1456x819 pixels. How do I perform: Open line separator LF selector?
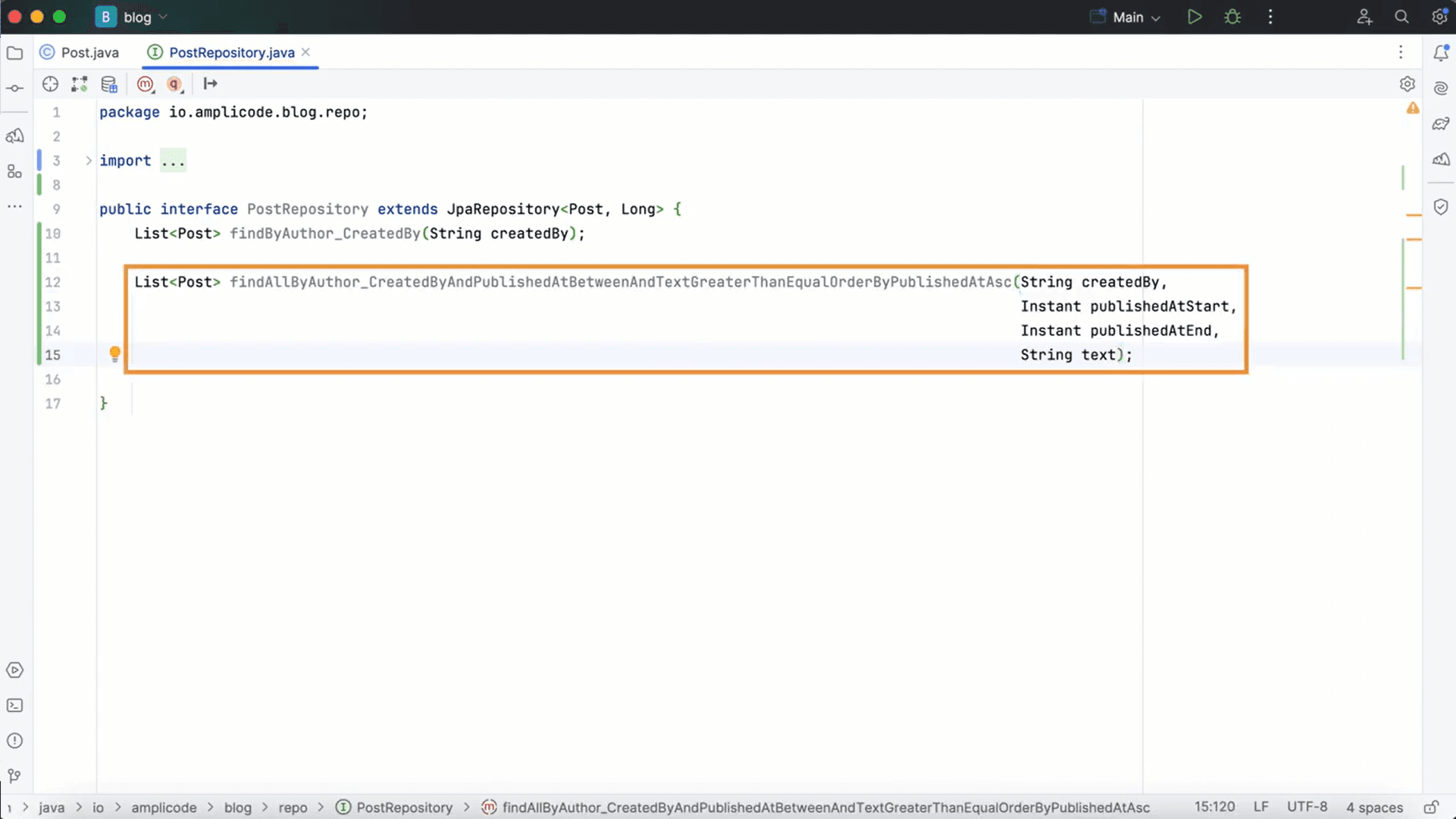(1261, 807)
